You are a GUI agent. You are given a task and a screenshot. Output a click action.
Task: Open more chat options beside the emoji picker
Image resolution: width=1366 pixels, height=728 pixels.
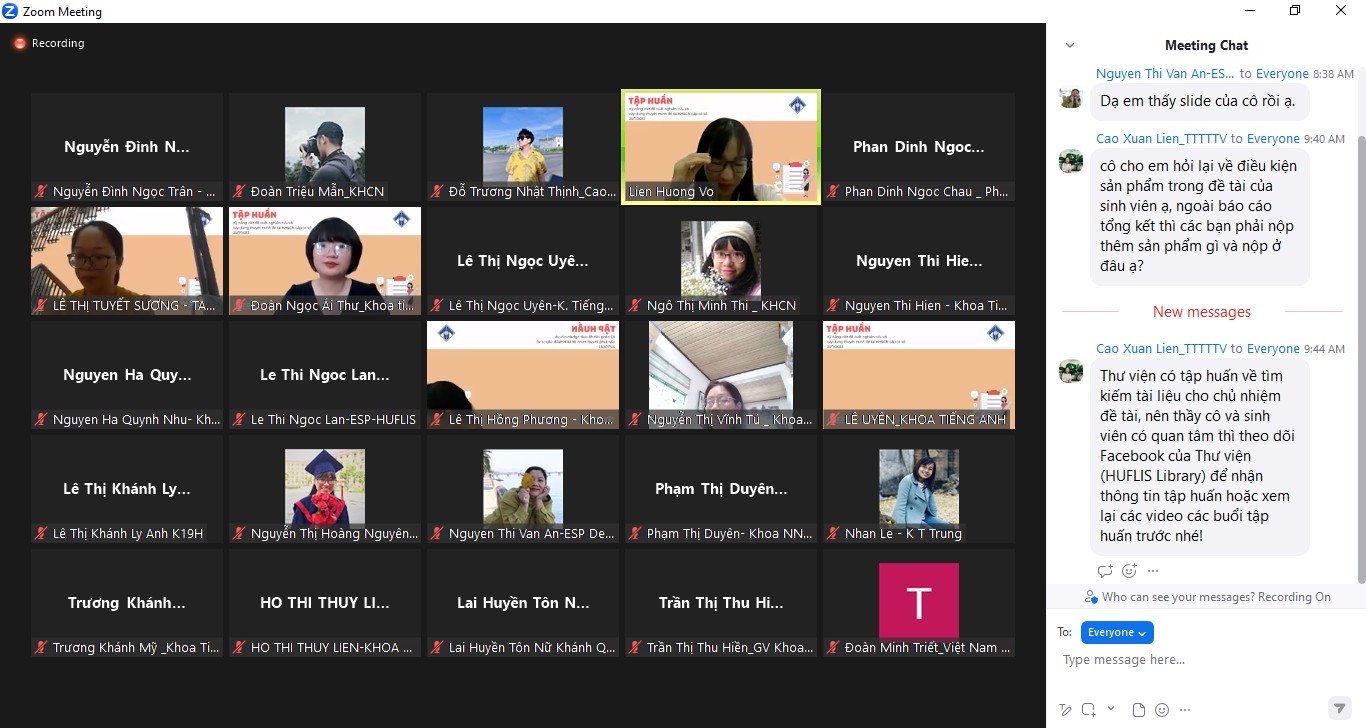click(x=1184, y=710)
